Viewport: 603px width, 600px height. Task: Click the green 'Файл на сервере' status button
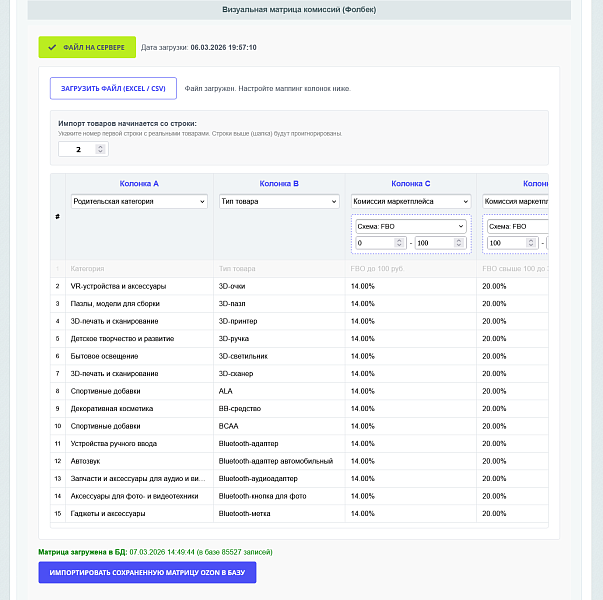click(x=87, y=47)
